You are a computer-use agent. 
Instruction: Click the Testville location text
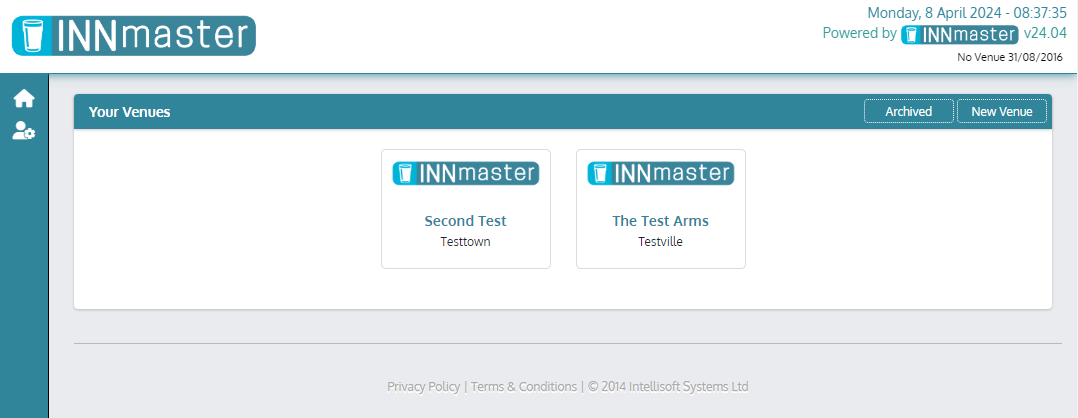pos(661,242)
